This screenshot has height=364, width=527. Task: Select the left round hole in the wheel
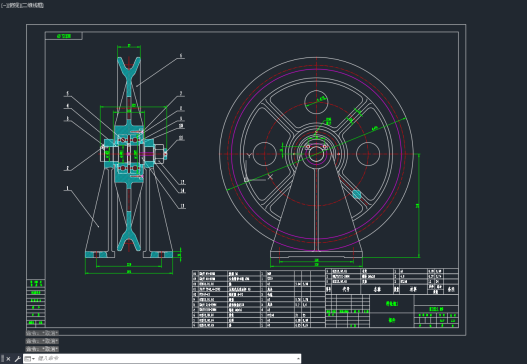(265, 154)
